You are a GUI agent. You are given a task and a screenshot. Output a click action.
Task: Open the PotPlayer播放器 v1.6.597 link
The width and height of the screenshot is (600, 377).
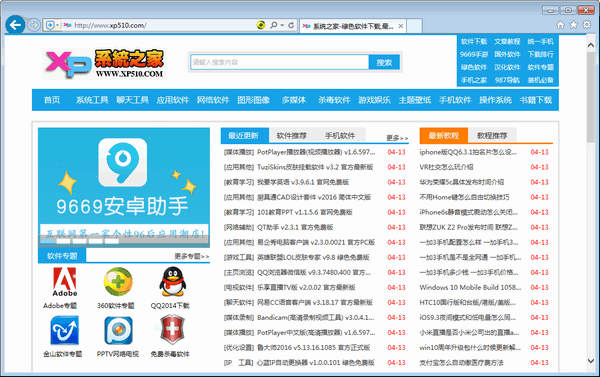(x=316, y=152)
